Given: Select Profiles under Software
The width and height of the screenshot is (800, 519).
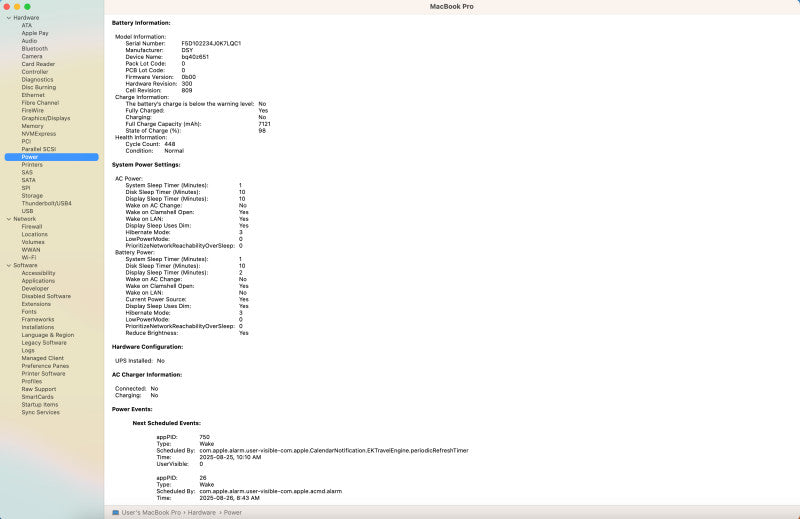Looking at the screenshot, I should 32,381.
